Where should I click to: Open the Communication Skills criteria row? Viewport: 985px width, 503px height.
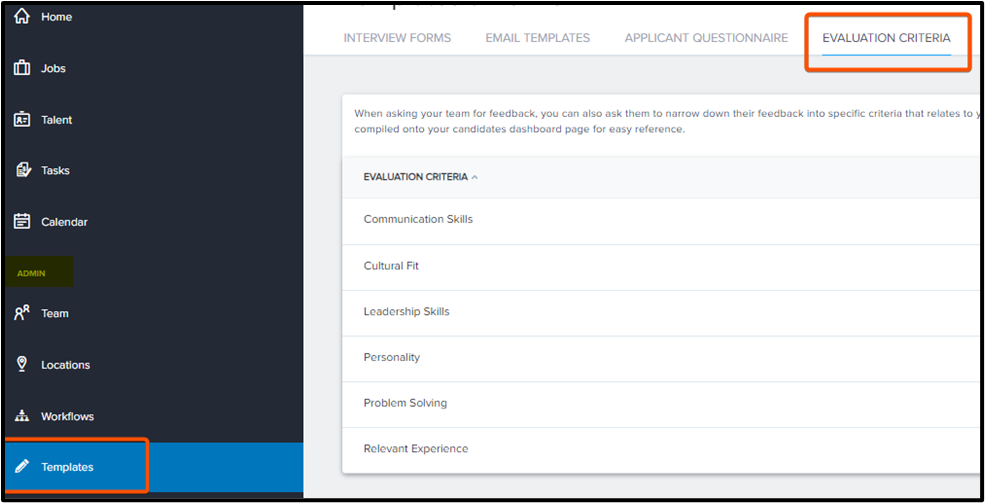[x=418, y=219]
